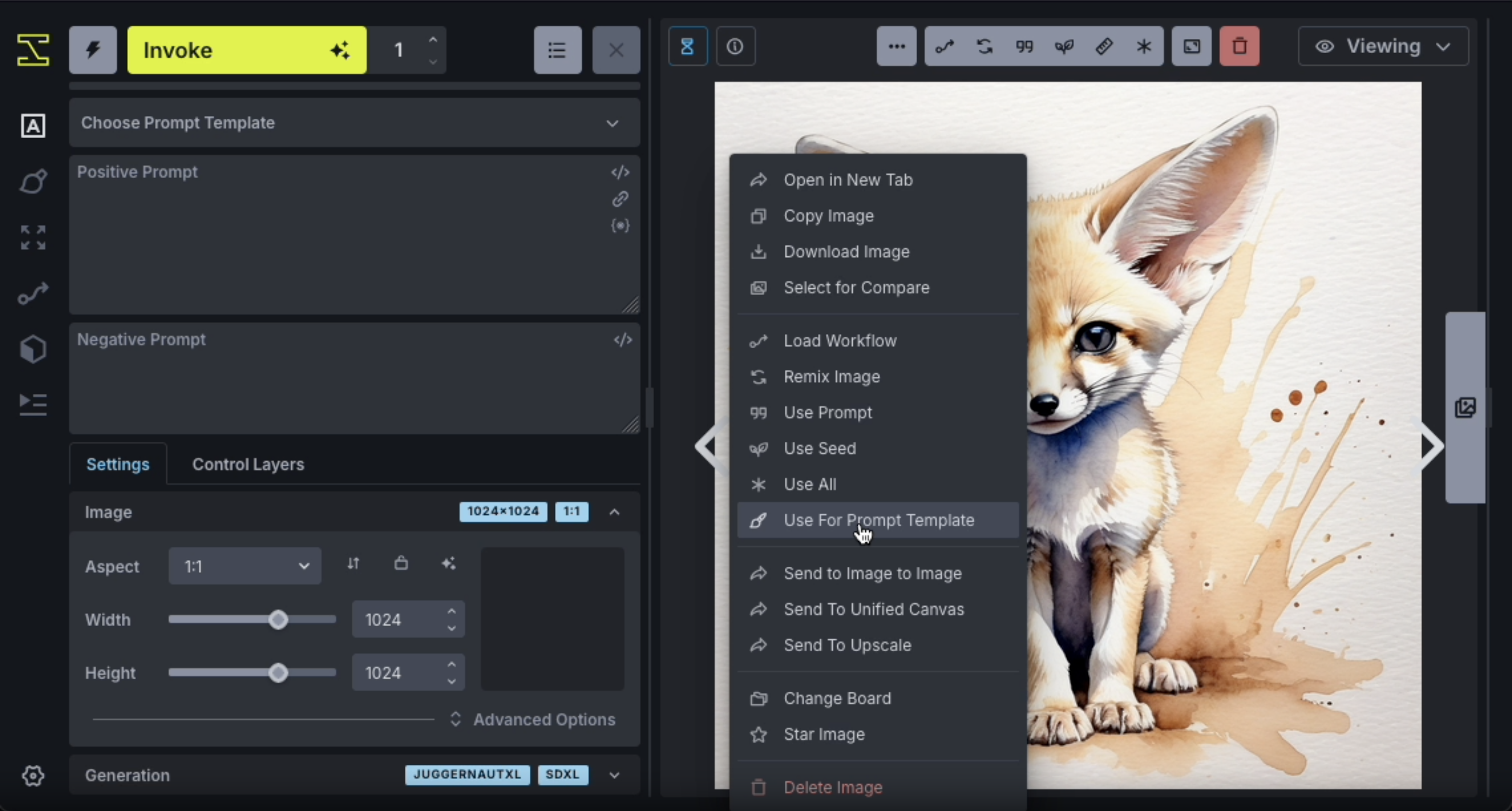Screen dimensions: 1512x811
Task: Click the red trash delete image icon
Action: click(x=1239, y=46)
